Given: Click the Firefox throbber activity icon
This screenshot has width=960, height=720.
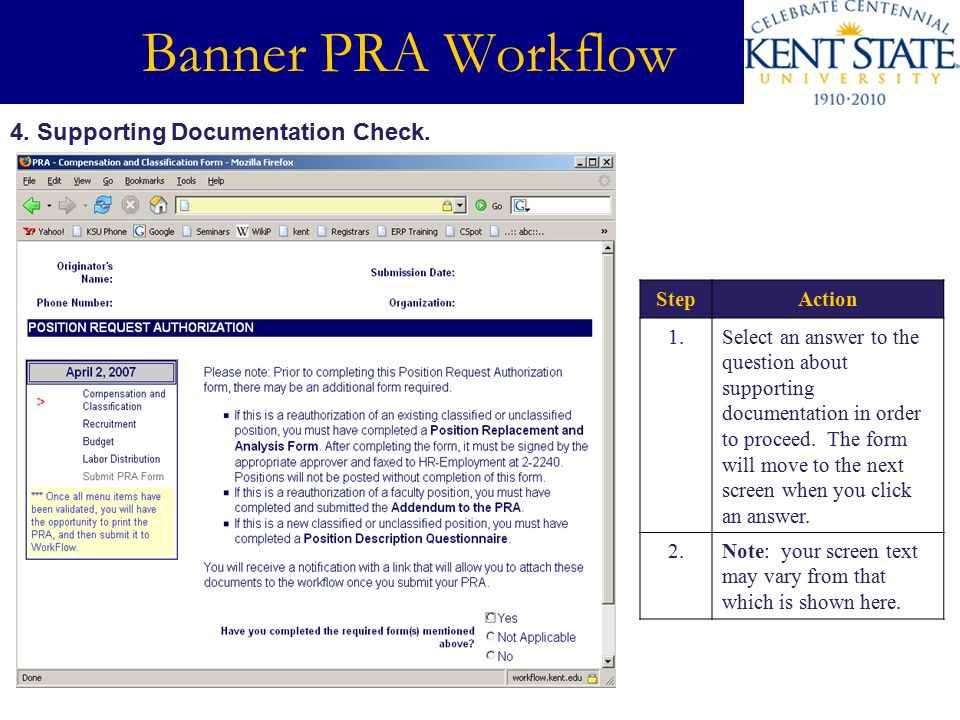Looking at the screenshot, I should pyautogui.click(x=604, y=181).
